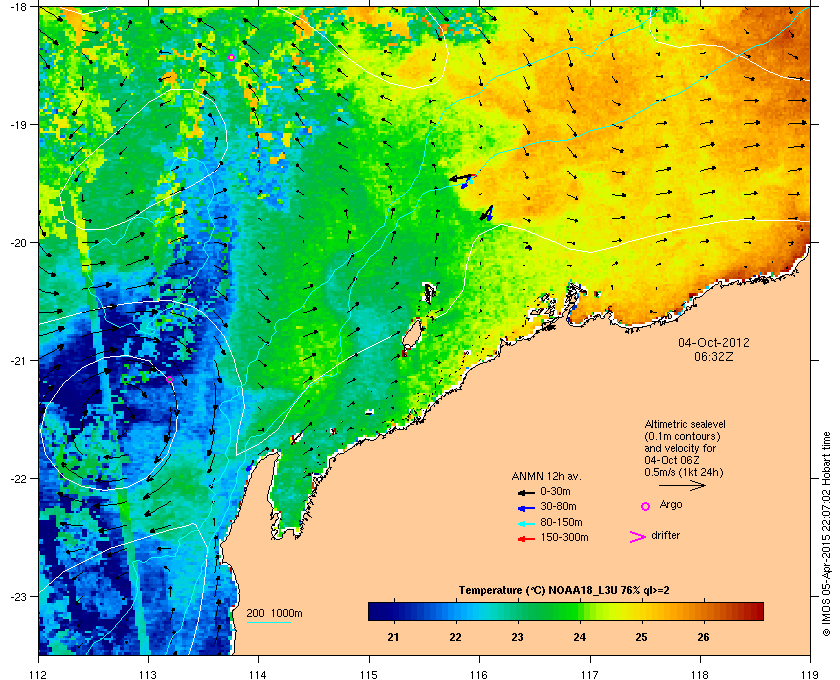The height and width of the screenshot is (680, 840).
Task: Click the small island near 20.8°S 115.4°E
Action: pyautogui.click(x=411, y=334)
